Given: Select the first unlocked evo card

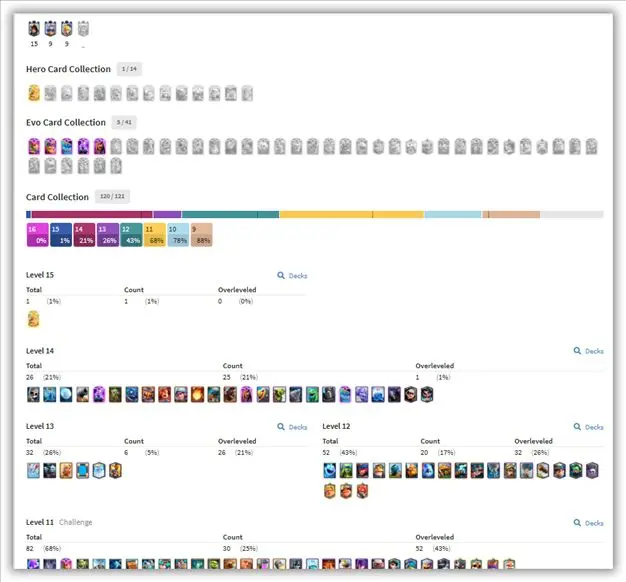Looking at the screenshot, I should pos(34,146).
